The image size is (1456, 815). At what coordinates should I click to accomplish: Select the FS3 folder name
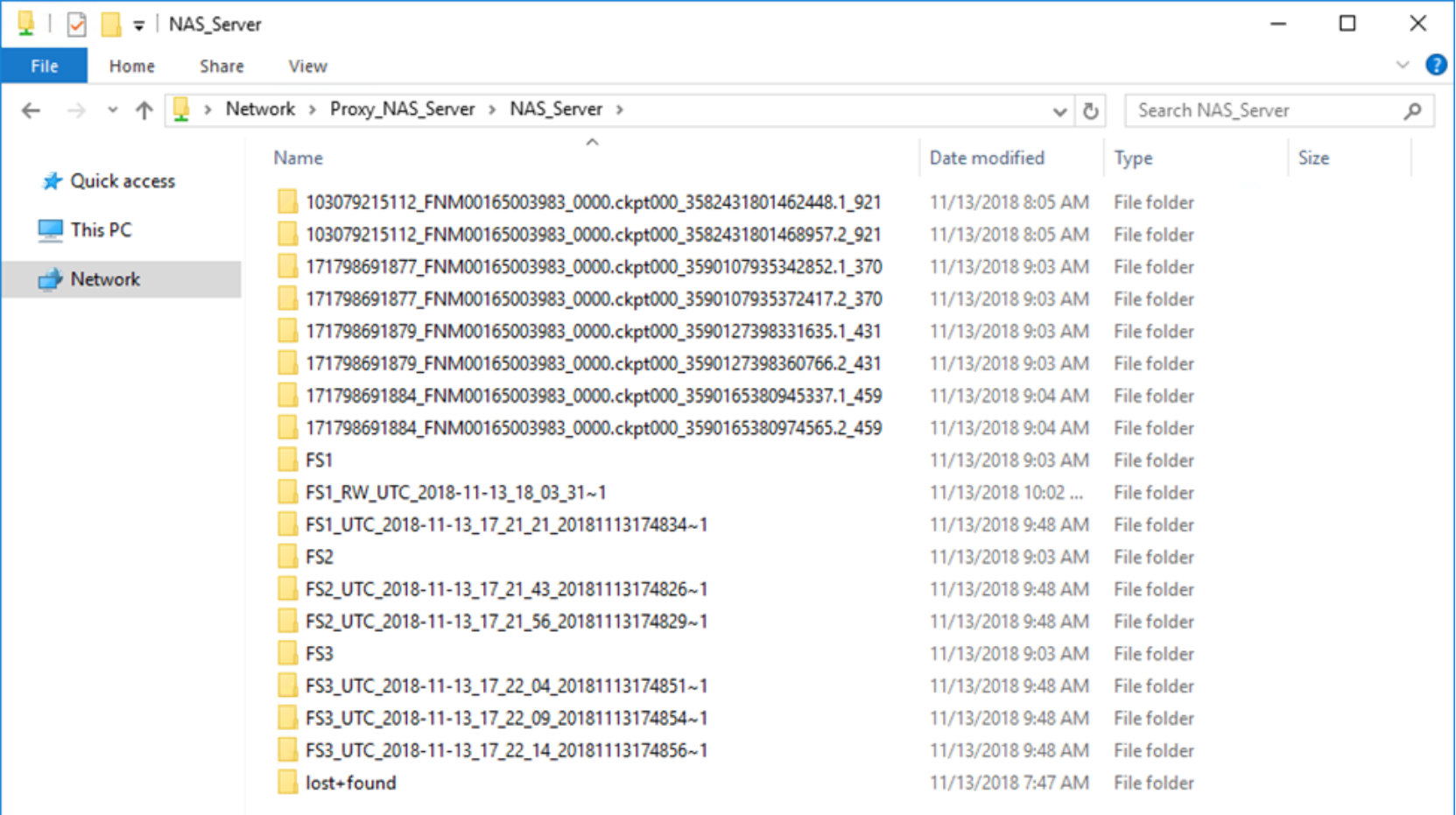click(319, 654)
